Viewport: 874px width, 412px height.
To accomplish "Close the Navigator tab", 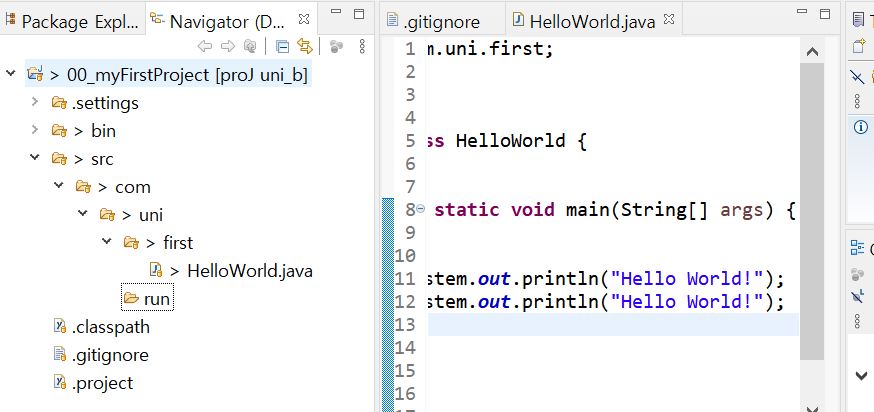I will click(x=304, y=19).
